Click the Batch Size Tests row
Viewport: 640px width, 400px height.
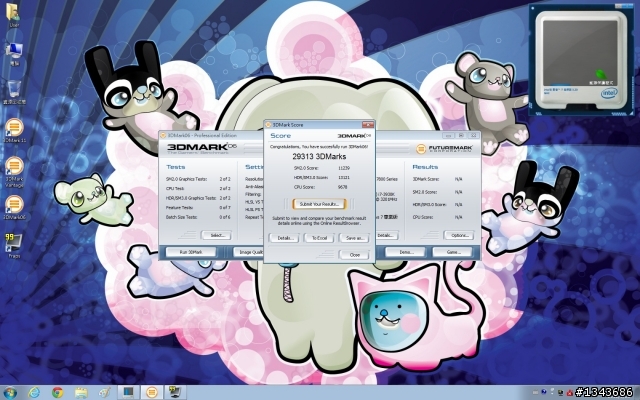point(198,217)
